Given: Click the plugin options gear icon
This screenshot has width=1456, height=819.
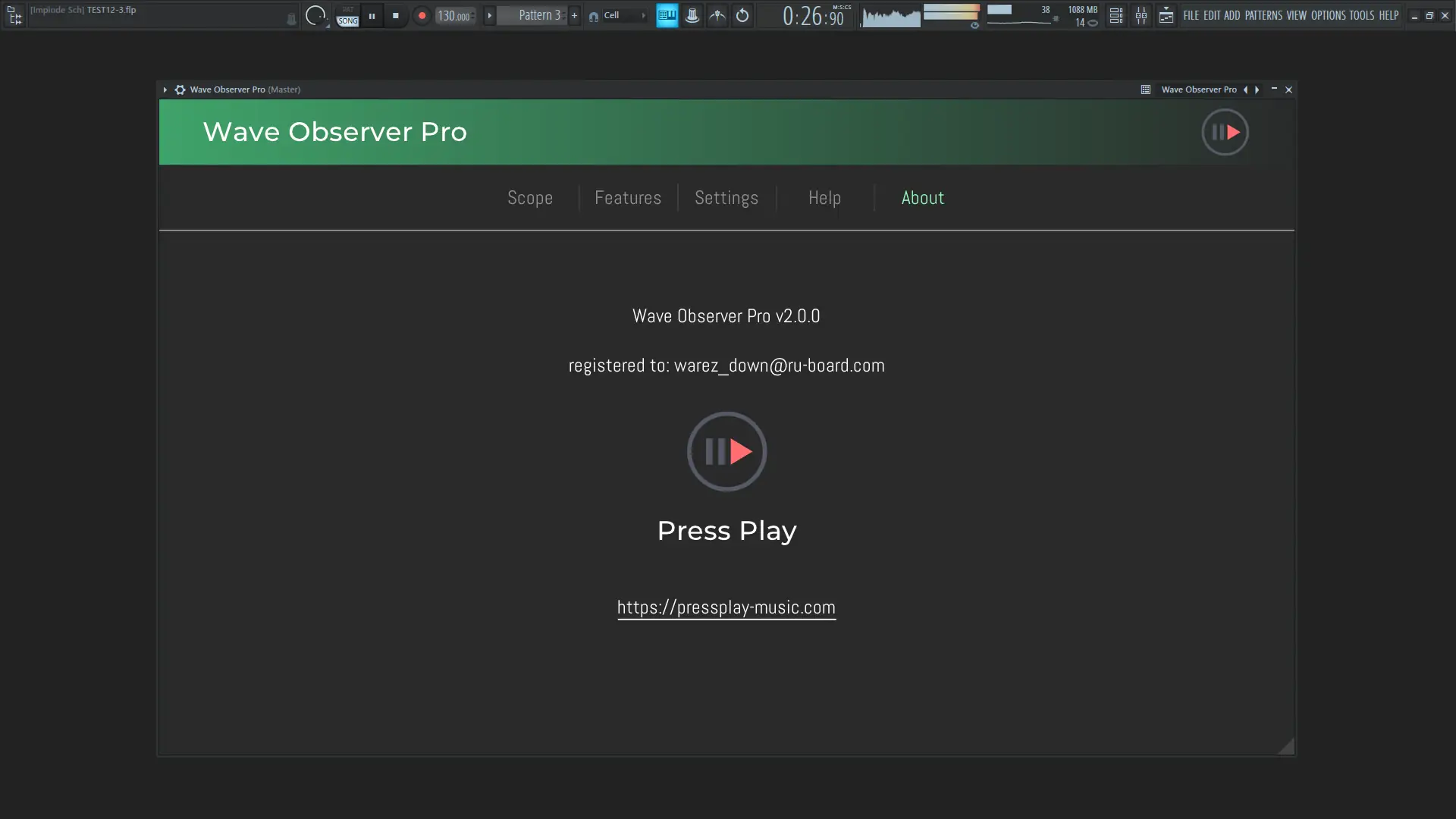Looking at the screenshot, I should 180,89.
